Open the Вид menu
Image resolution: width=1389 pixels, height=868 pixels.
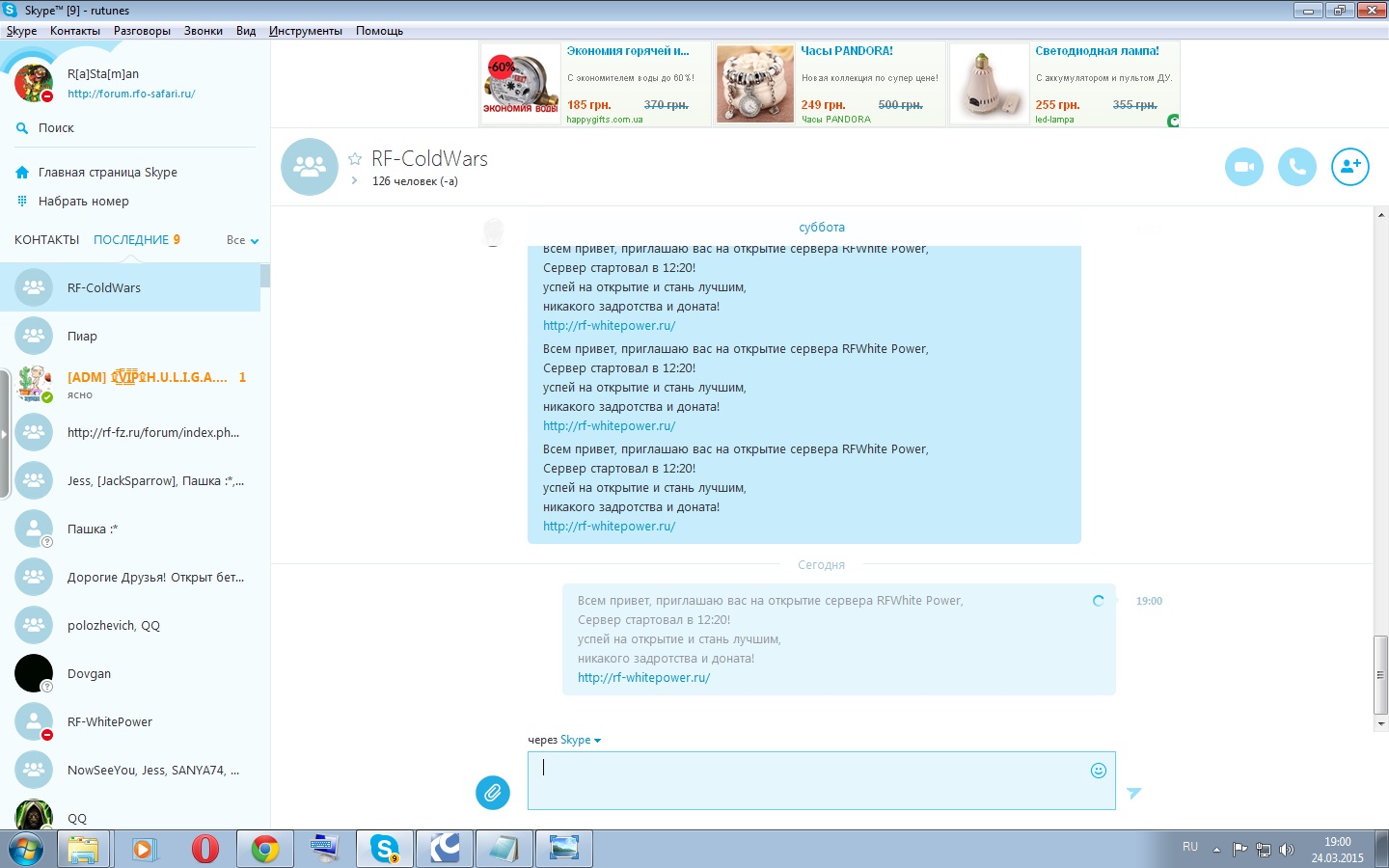(246, 31)
